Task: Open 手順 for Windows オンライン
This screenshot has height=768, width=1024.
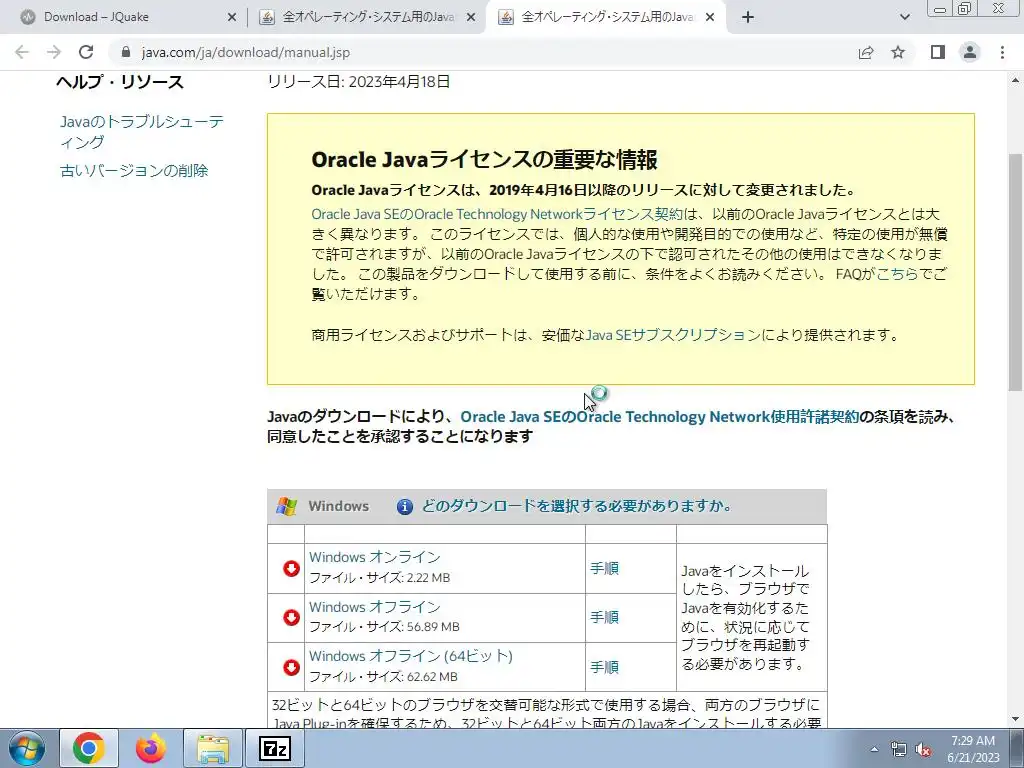Action: coord(604,568)
